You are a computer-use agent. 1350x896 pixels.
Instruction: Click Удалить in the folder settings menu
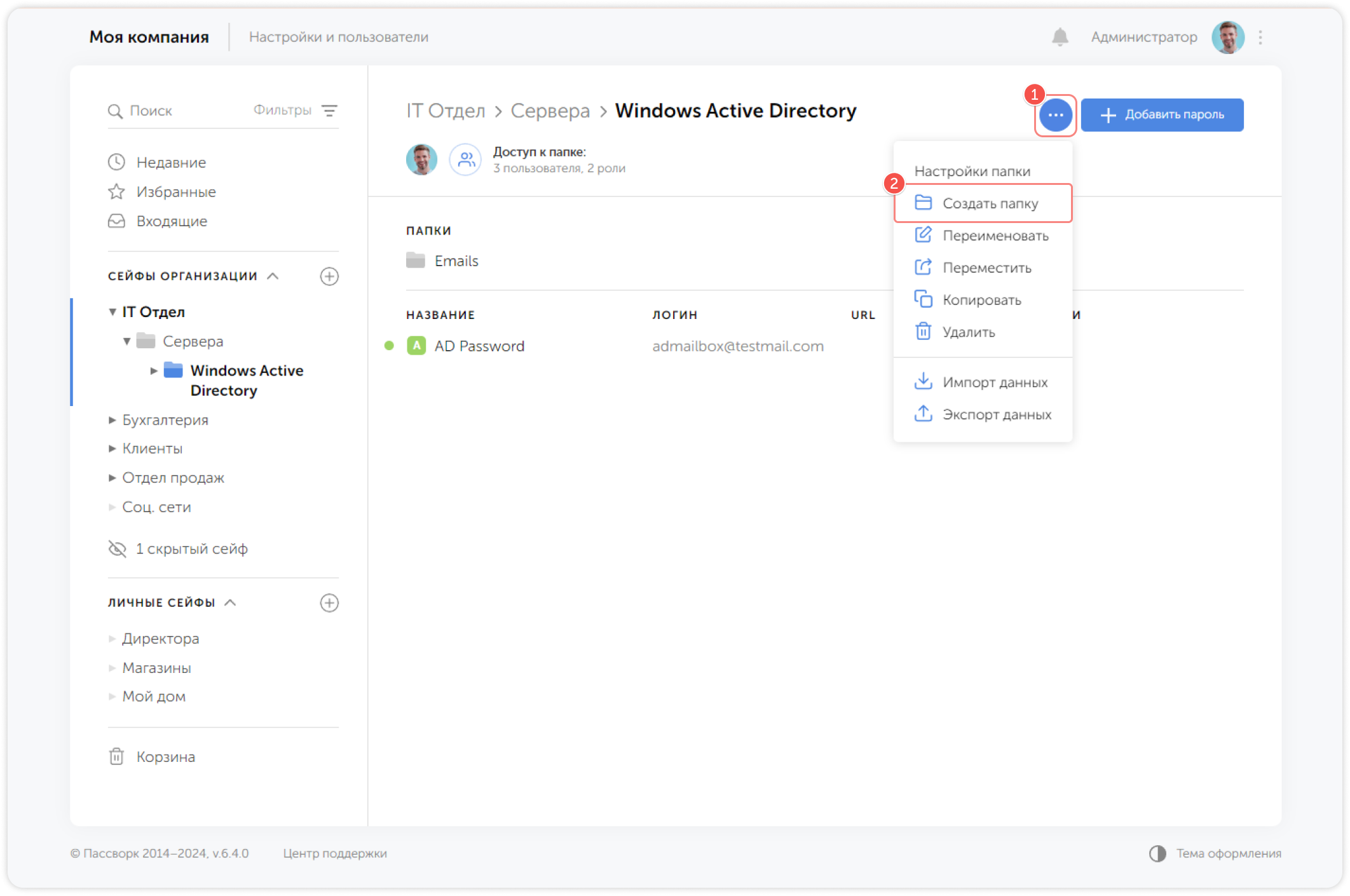pyautogui.click(x=968, y=332)
